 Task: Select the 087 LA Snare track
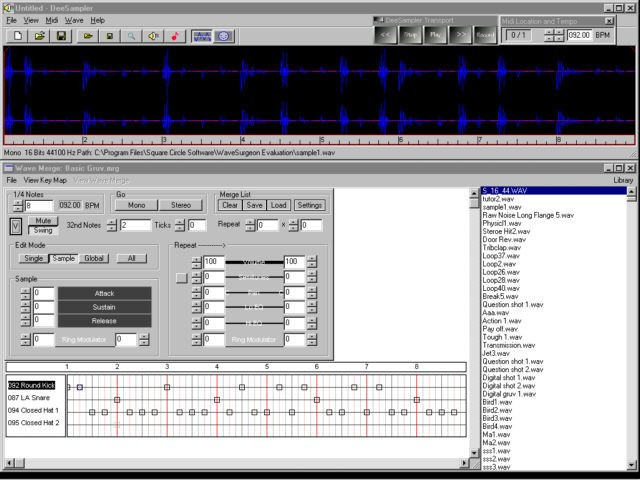coord(29,398)
